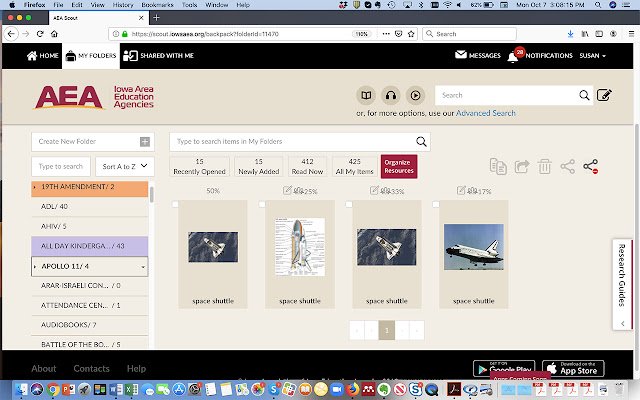Click the video play circle icon
This screenshot has width=640, height=400.
(416, 96)
